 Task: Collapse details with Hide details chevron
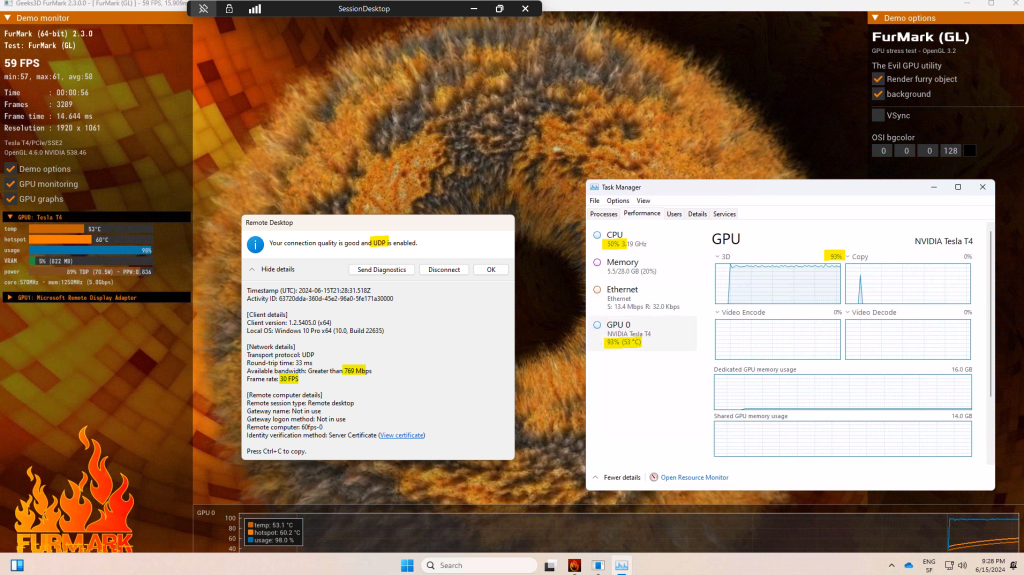pos(252,269)
